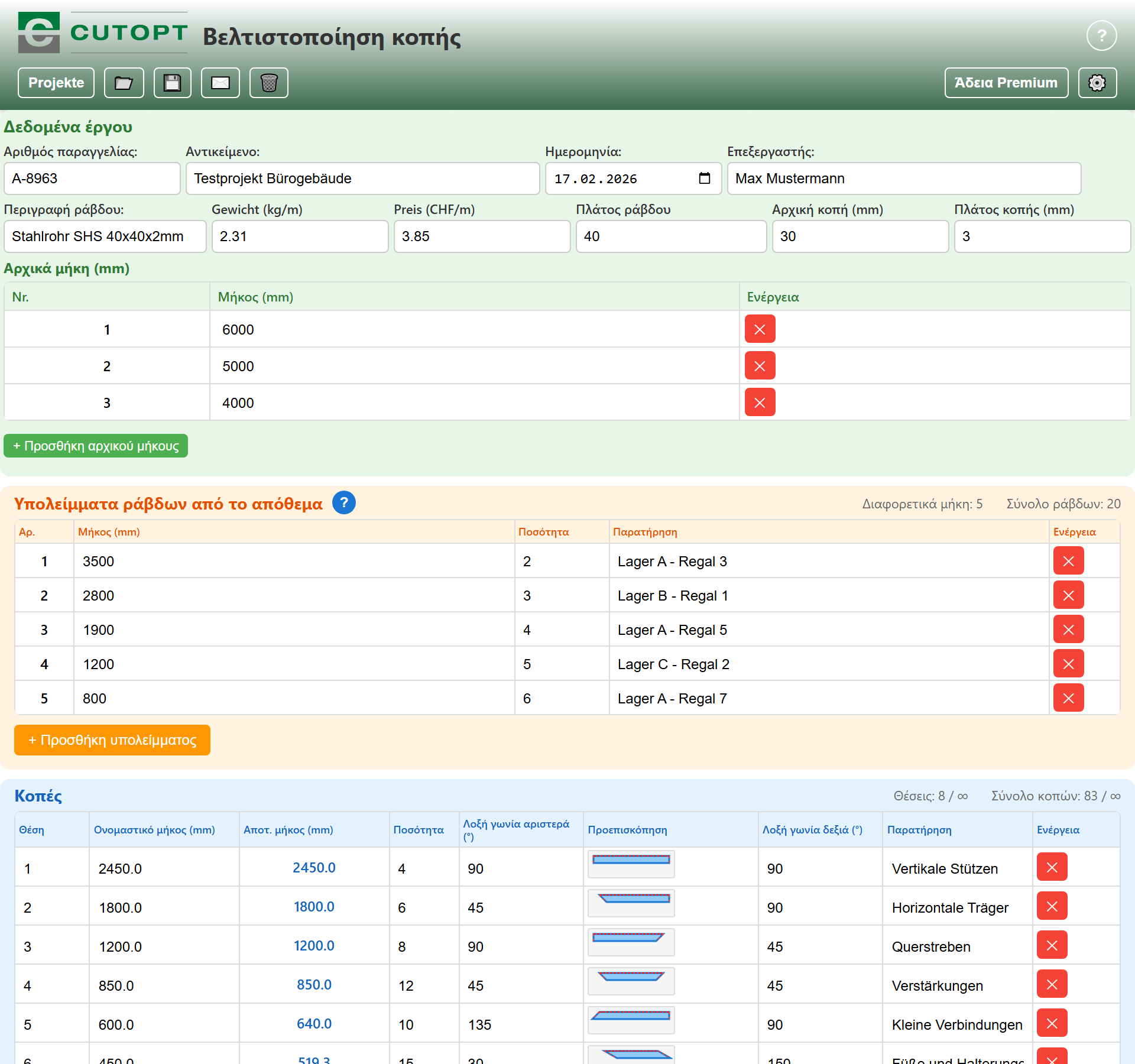Click the Stahlrohr SHS 40x40x2mm description field
The image size is (1135, 1064).
pos(105,236)
